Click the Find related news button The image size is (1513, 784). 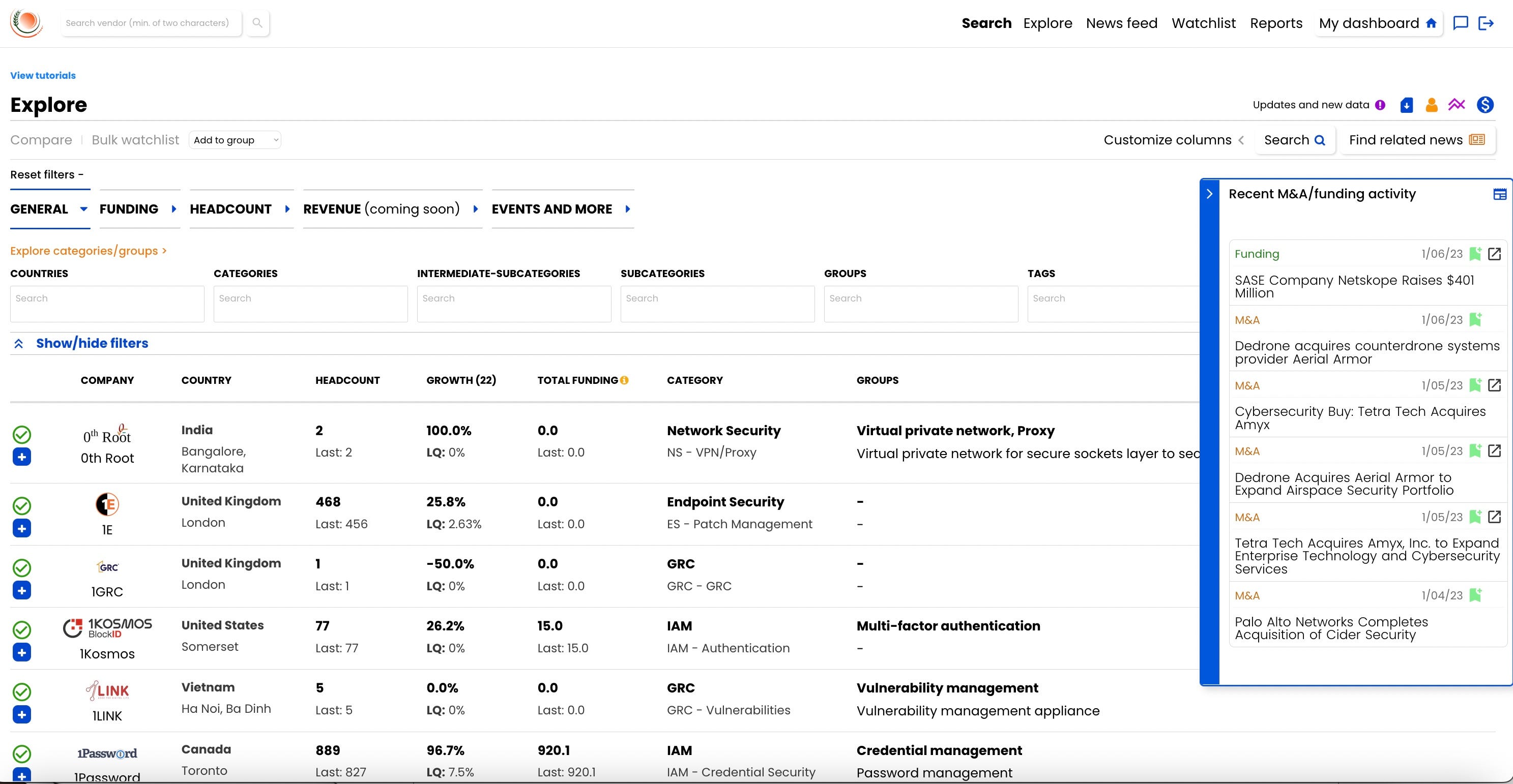click(x=1417, y=140)
